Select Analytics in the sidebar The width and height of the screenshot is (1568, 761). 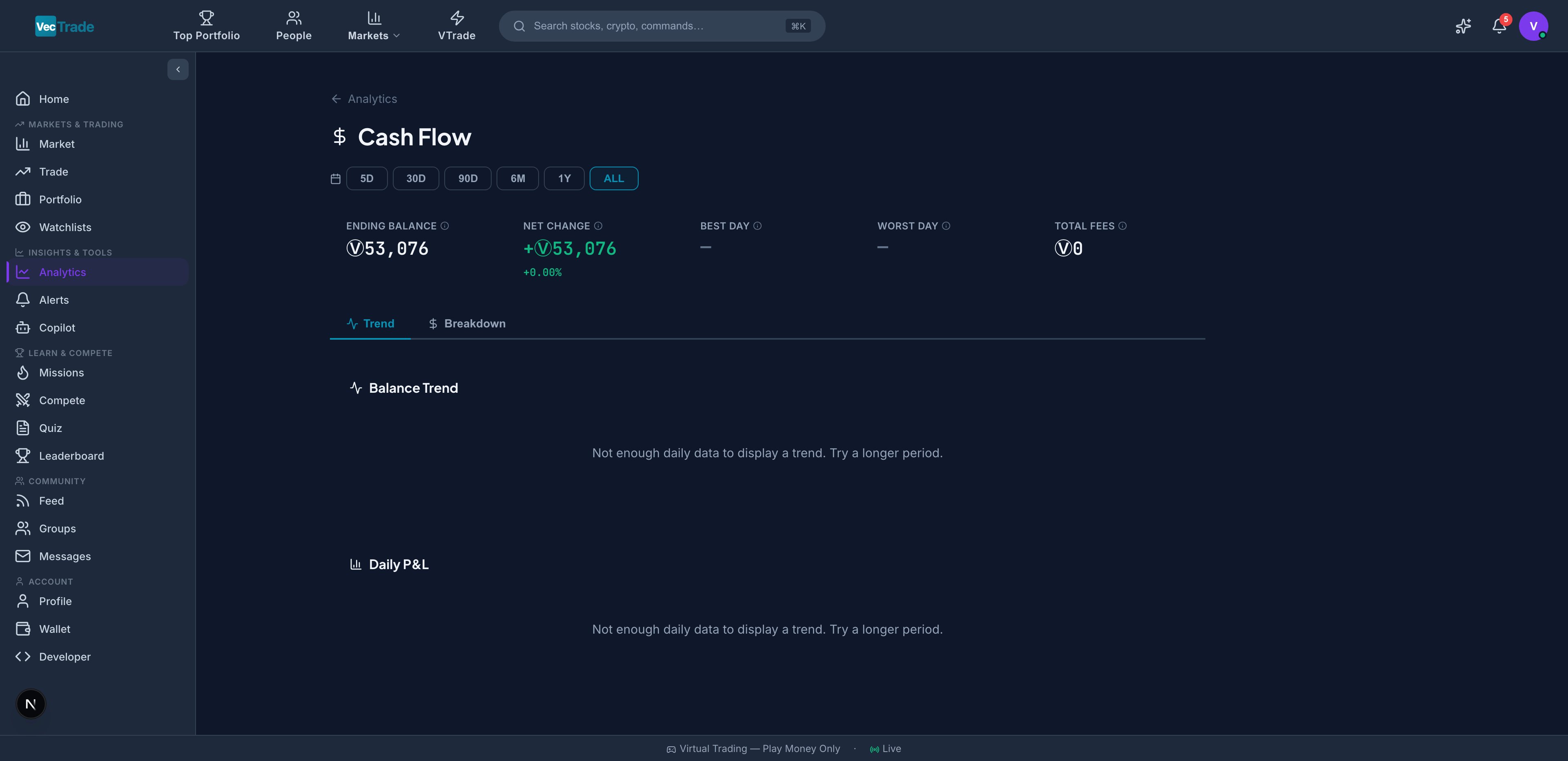(x=98, y=272)
